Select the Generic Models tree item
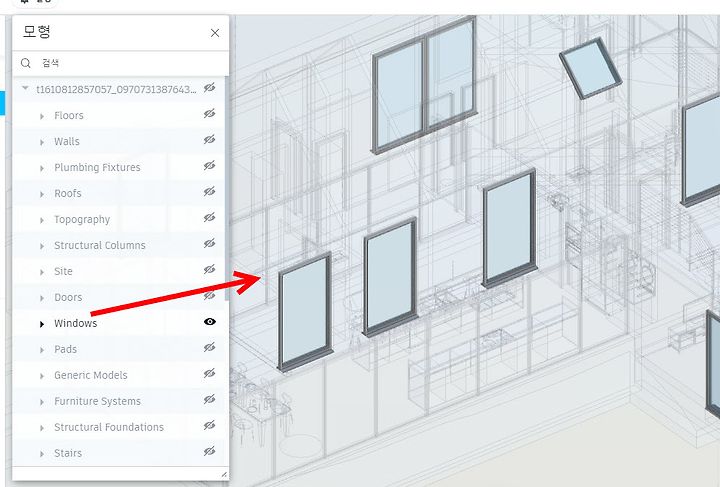This screenshot has width=720, height=487. pyautogui.click(x=91, y=375)
